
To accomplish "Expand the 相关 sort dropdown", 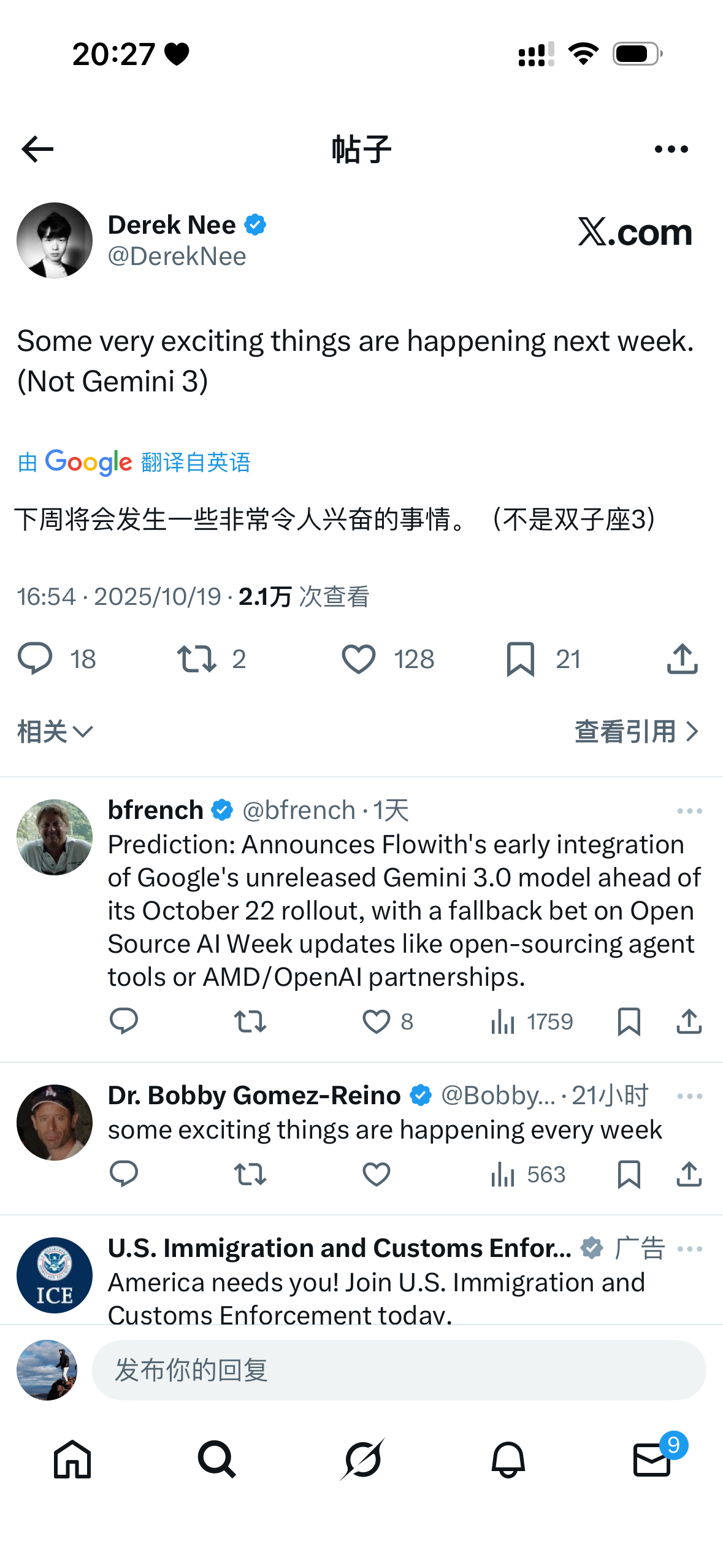I will pos(55,731).
